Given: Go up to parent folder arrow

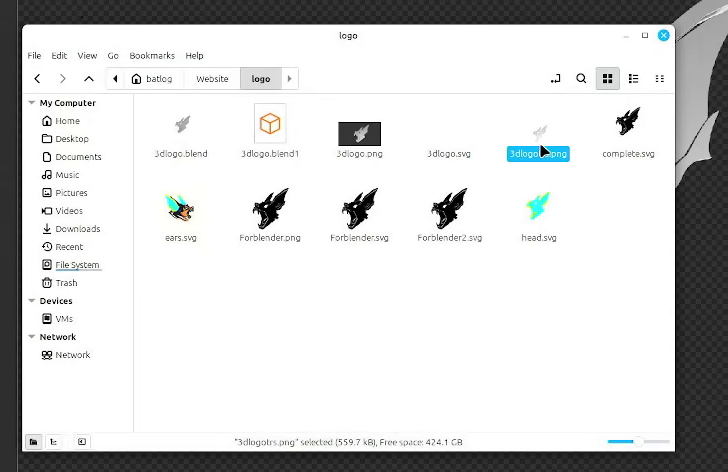Looking at the screenshot, I should (89, 79).
